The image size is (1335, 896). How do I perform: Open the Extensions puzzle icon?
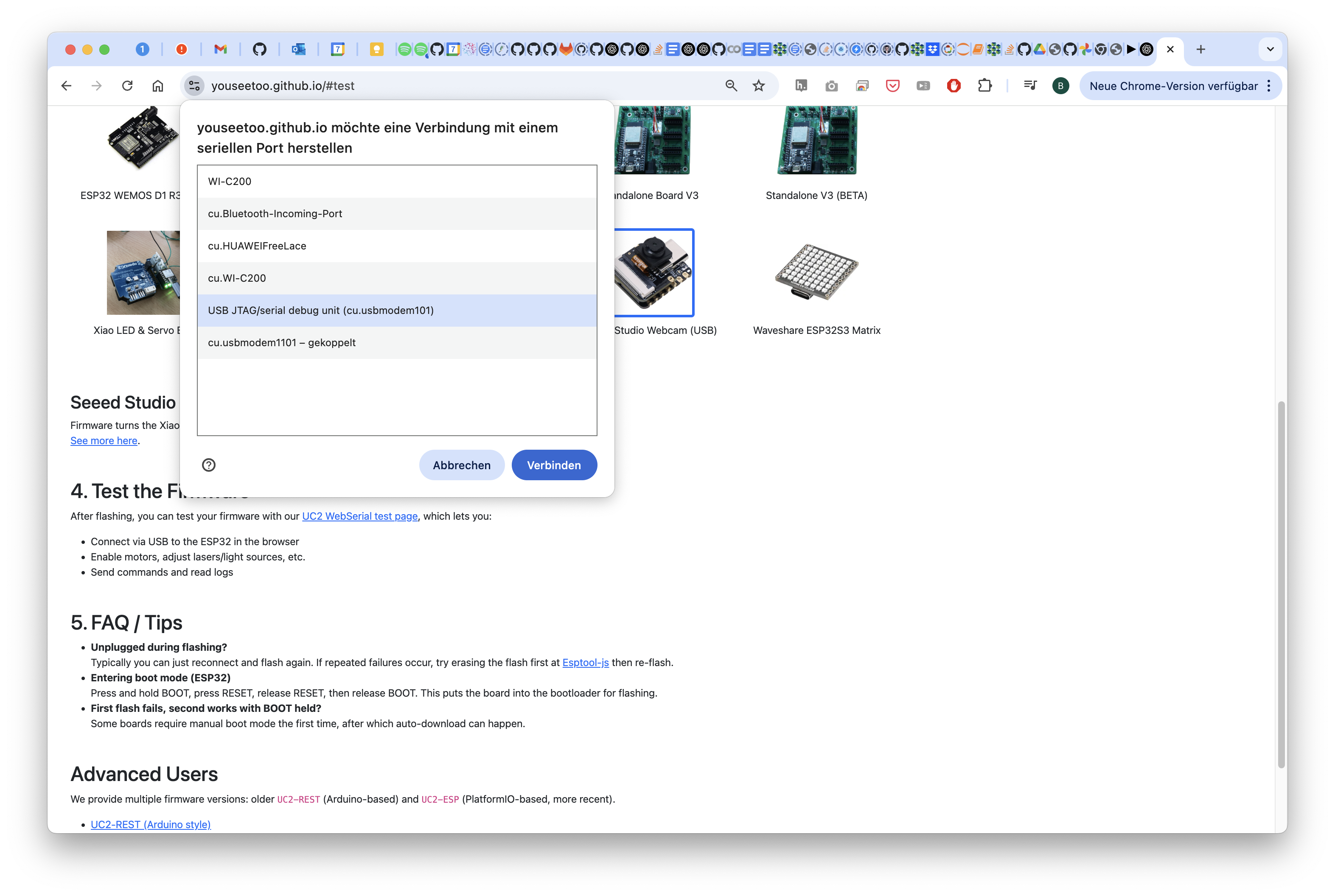coord(984,86)
